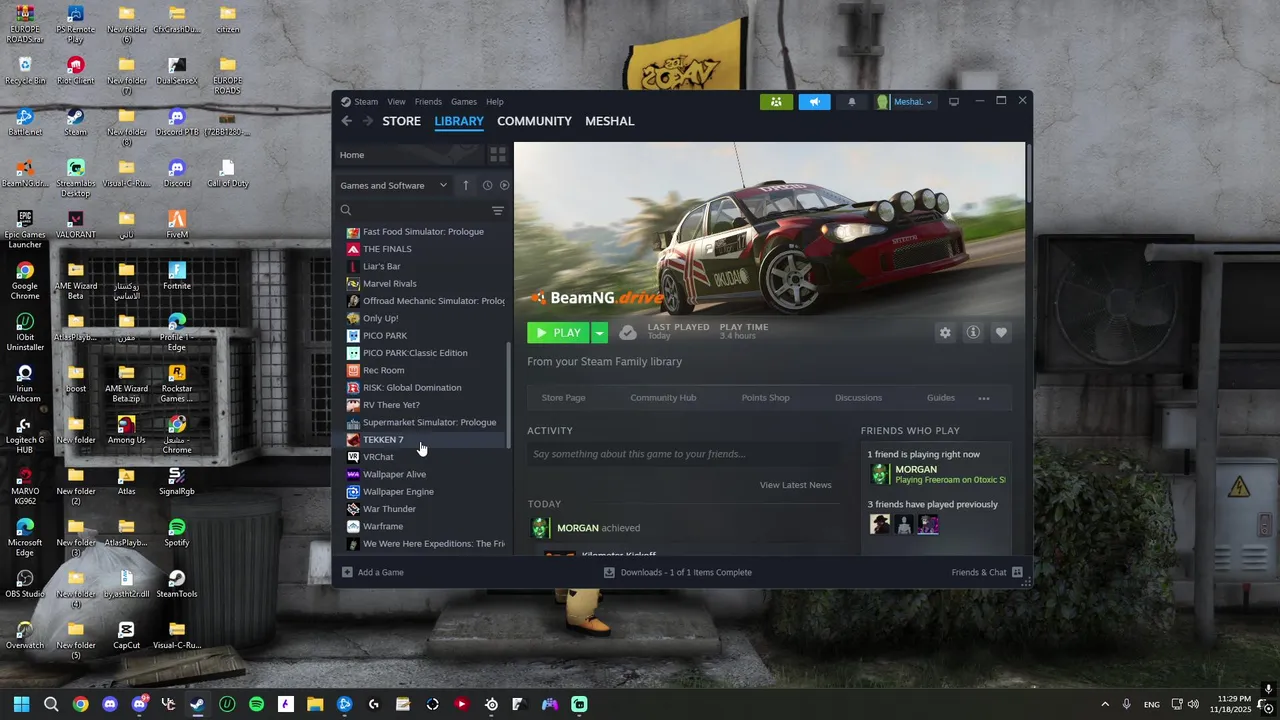Add BeamNG.drive to favorites heart
The height and width of the screenshot is (720, 1280).
[1001, 333]
